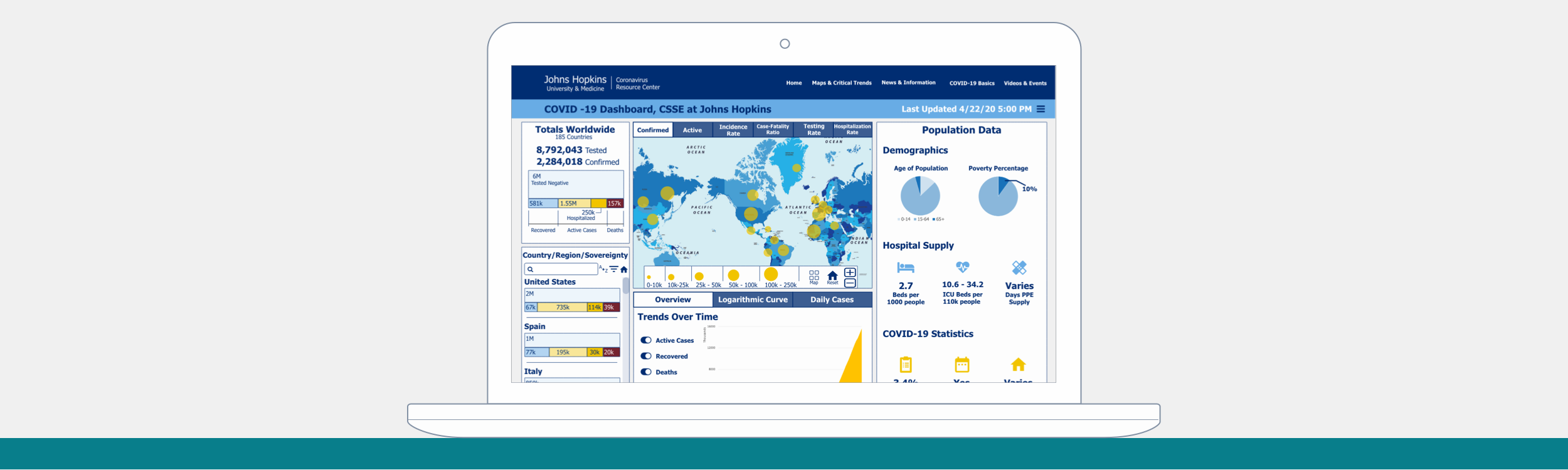Click the 10k-25k legend bubble
Screen dimensions: 1568x470
671,277
